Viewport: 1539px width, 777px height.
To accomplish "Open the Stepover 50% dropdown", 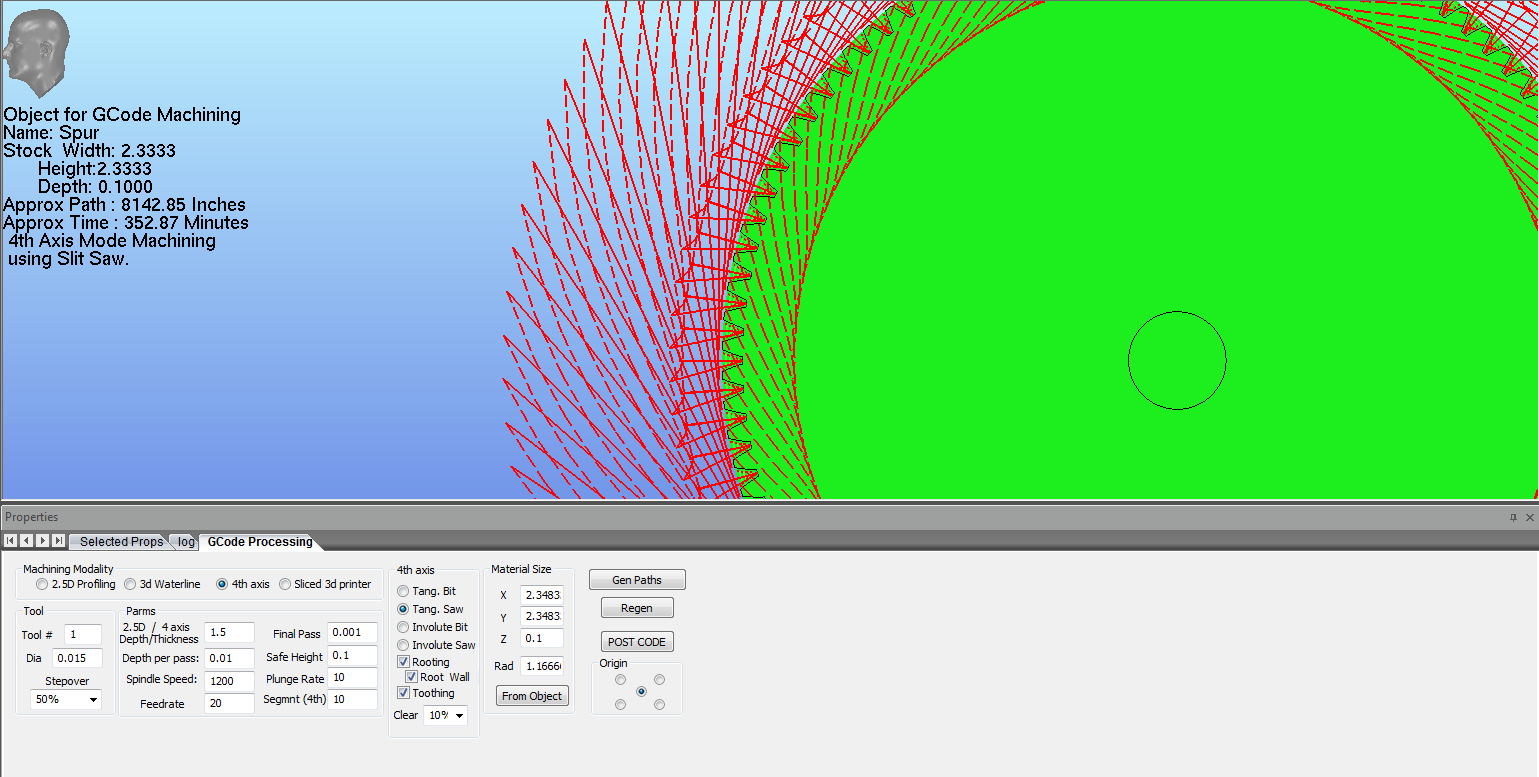I will click(66, 700).
